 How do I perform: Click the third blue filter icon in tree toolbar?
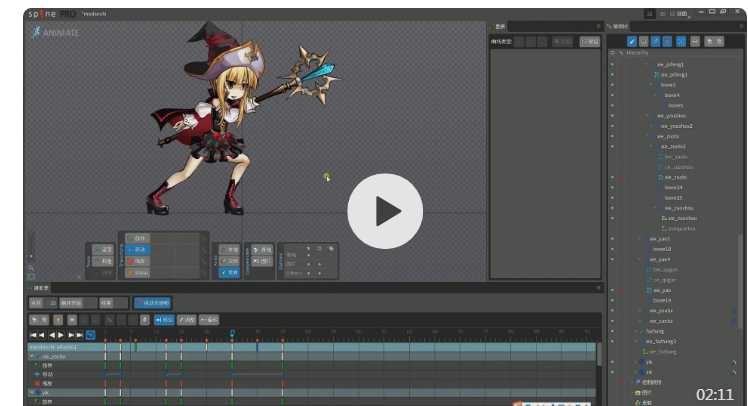(x=655, y=42)
